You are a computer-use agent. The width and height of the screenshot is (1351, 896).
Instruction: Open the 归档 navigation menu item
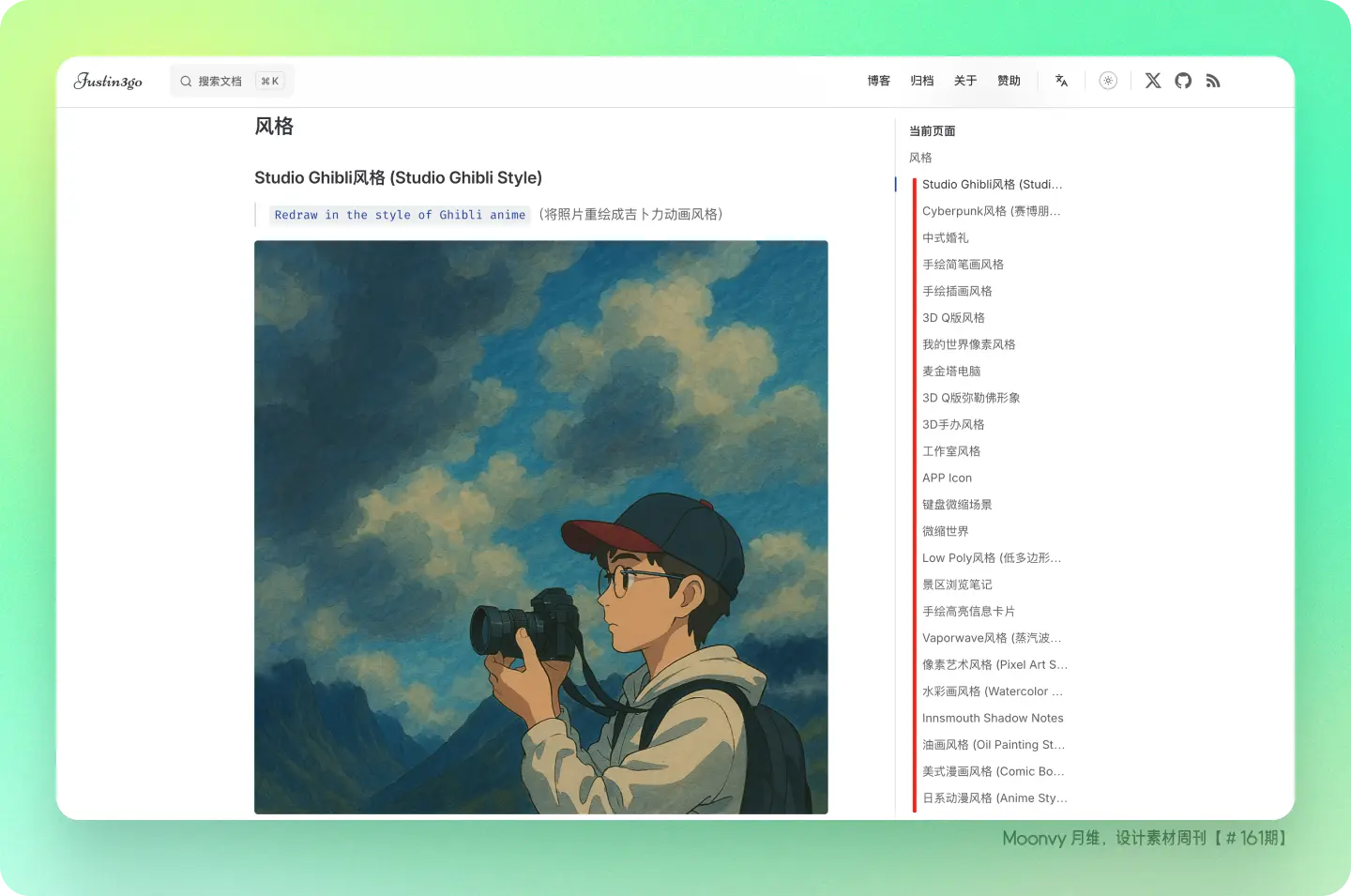pyautogui.click(x=922, y=81)
